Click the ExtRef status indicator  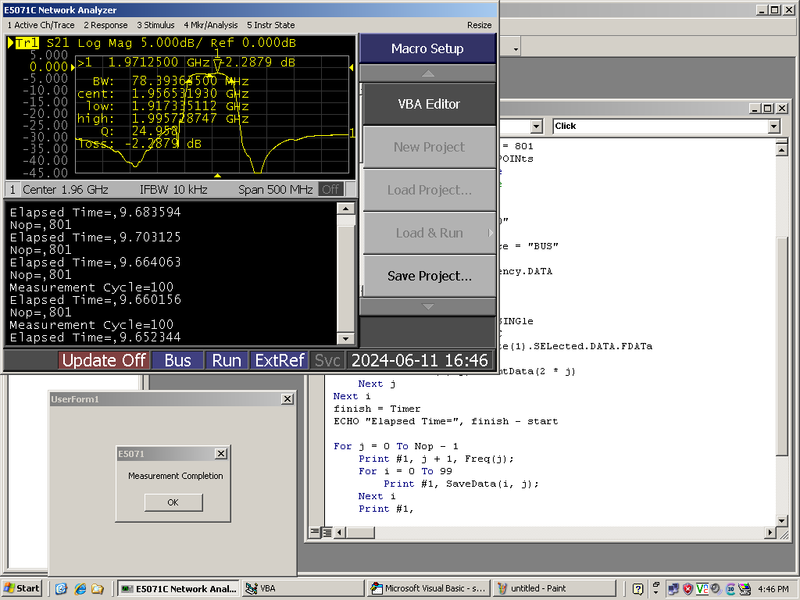[280, 360]
